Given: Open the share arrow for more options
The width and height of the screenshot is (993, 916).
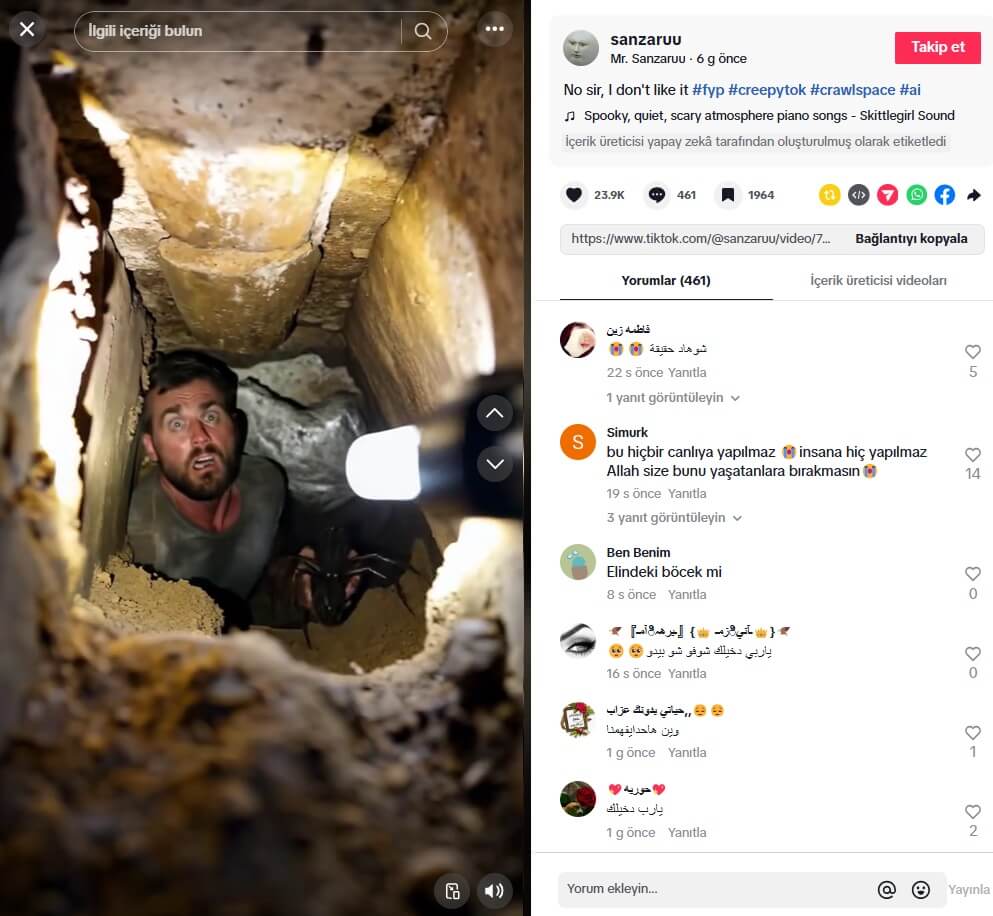Looking at the screenshot, I should [x=974, y=195].
